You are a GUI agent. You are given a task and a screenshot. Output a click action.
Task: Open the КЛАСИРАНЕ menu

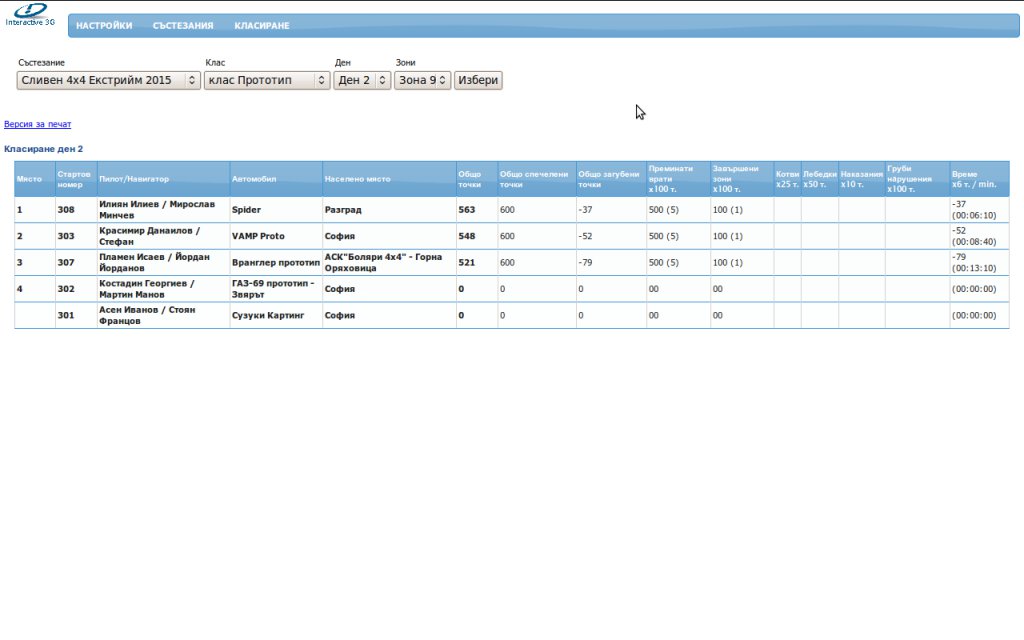coord(262,26)
